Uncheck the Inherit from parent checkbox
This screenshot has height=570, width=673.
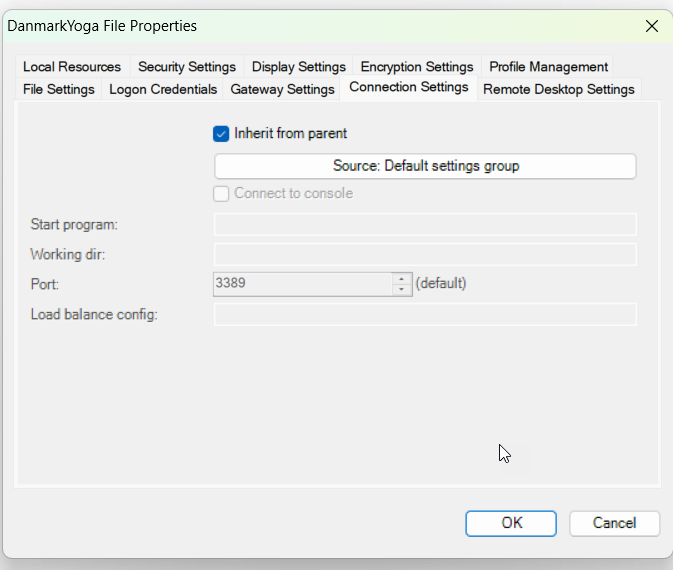[221, 134]
